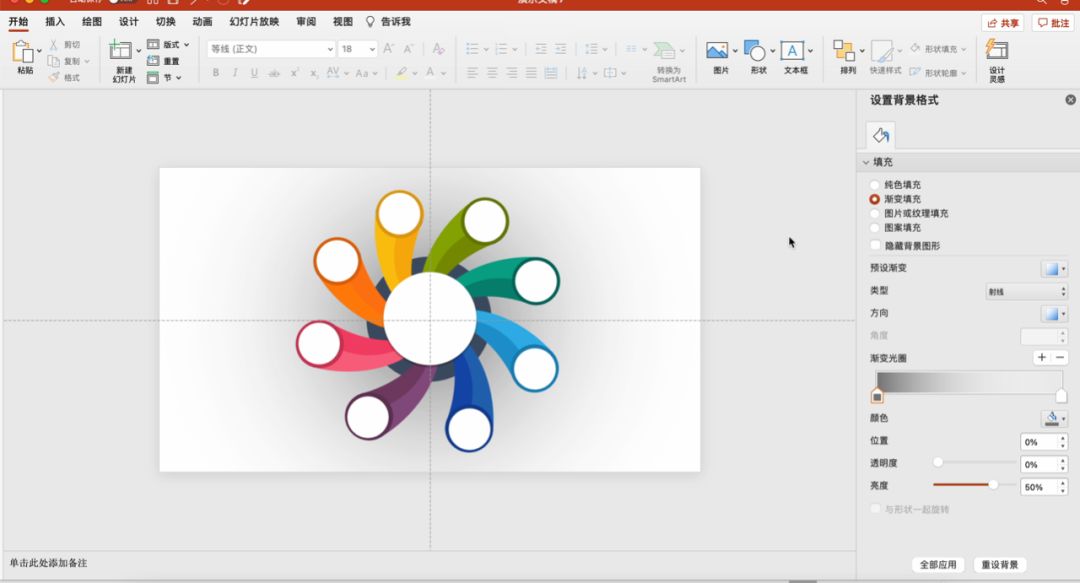Click the Cut (剪切) scissors icon
This screenshot has height=583, width=1080.
pyautogui.click(x=53, y=44)
